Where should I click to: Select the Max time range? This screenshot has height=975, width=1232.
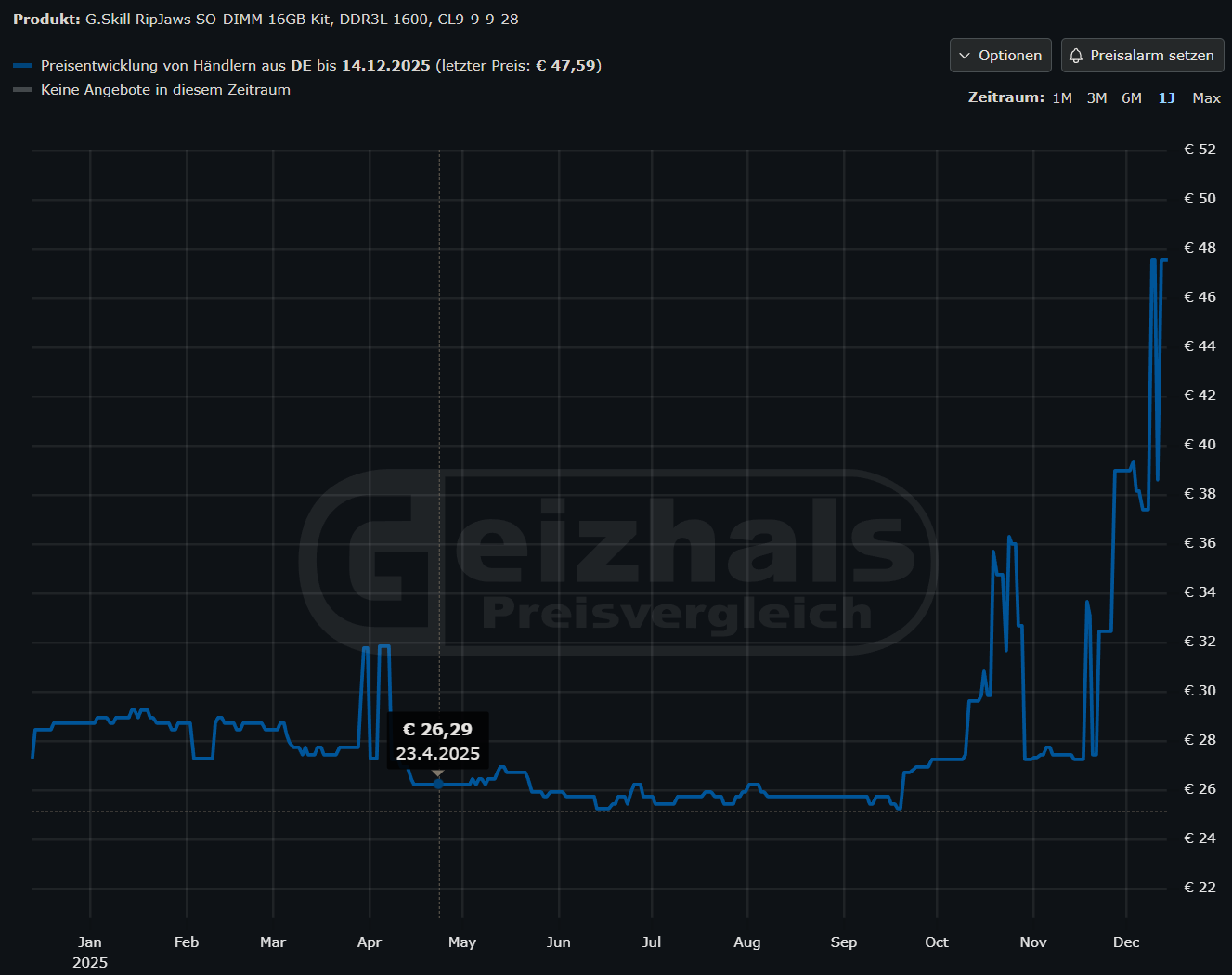(1206, 97)
